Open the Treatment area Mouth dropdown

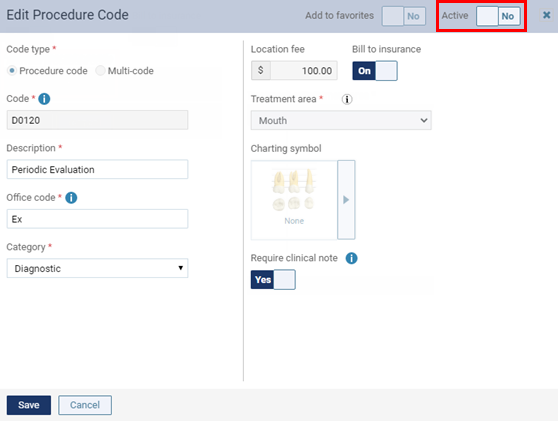[341, 120]
